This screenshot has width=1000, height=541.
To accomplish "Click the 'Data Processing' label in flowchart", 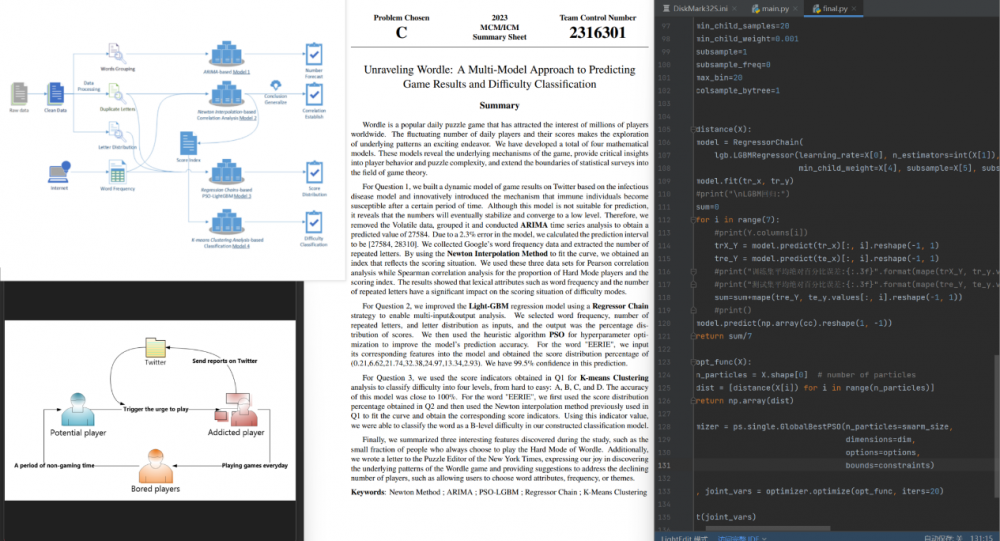I will pos(89,86).
